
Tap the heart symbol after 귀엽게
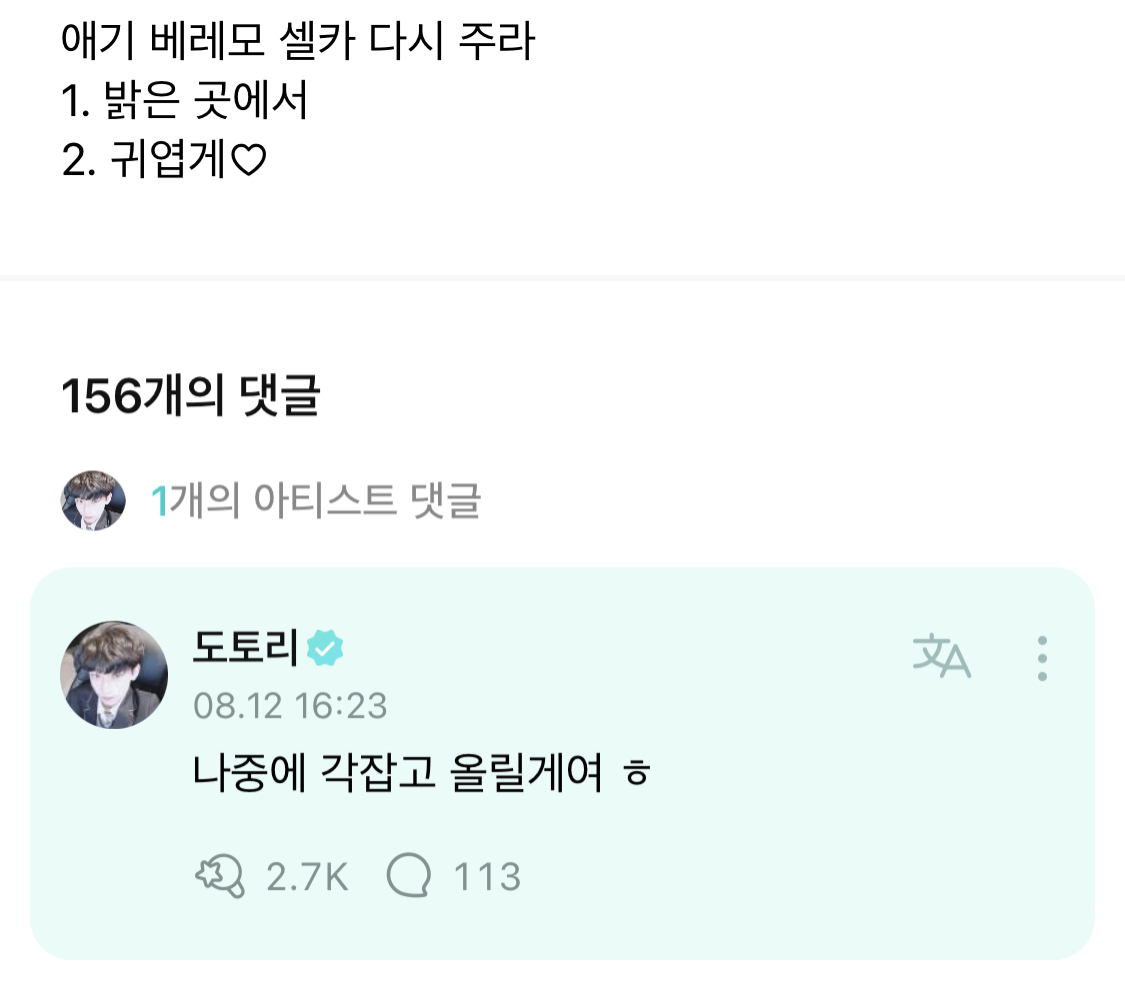[x=248, y=162]
